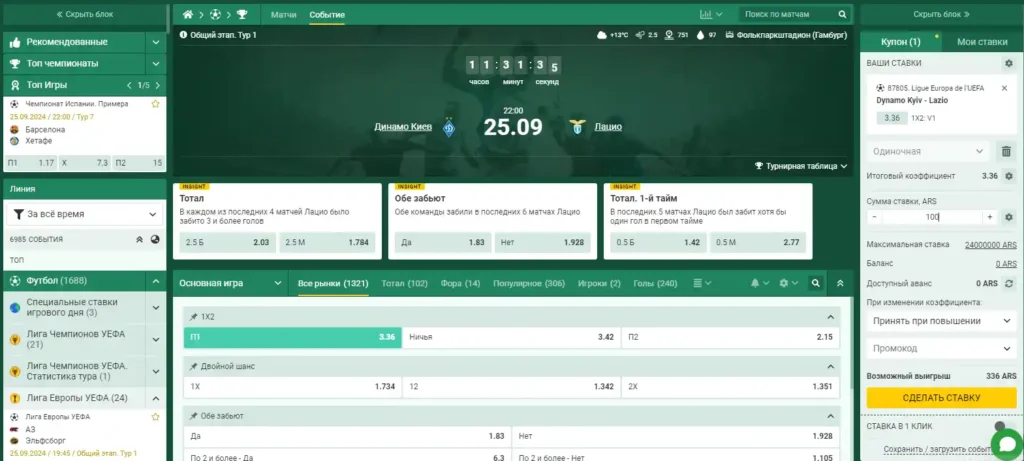Pick insight Тотал 2.5 Б at 2.03
1024x461 pixels.
pos(228,242)
